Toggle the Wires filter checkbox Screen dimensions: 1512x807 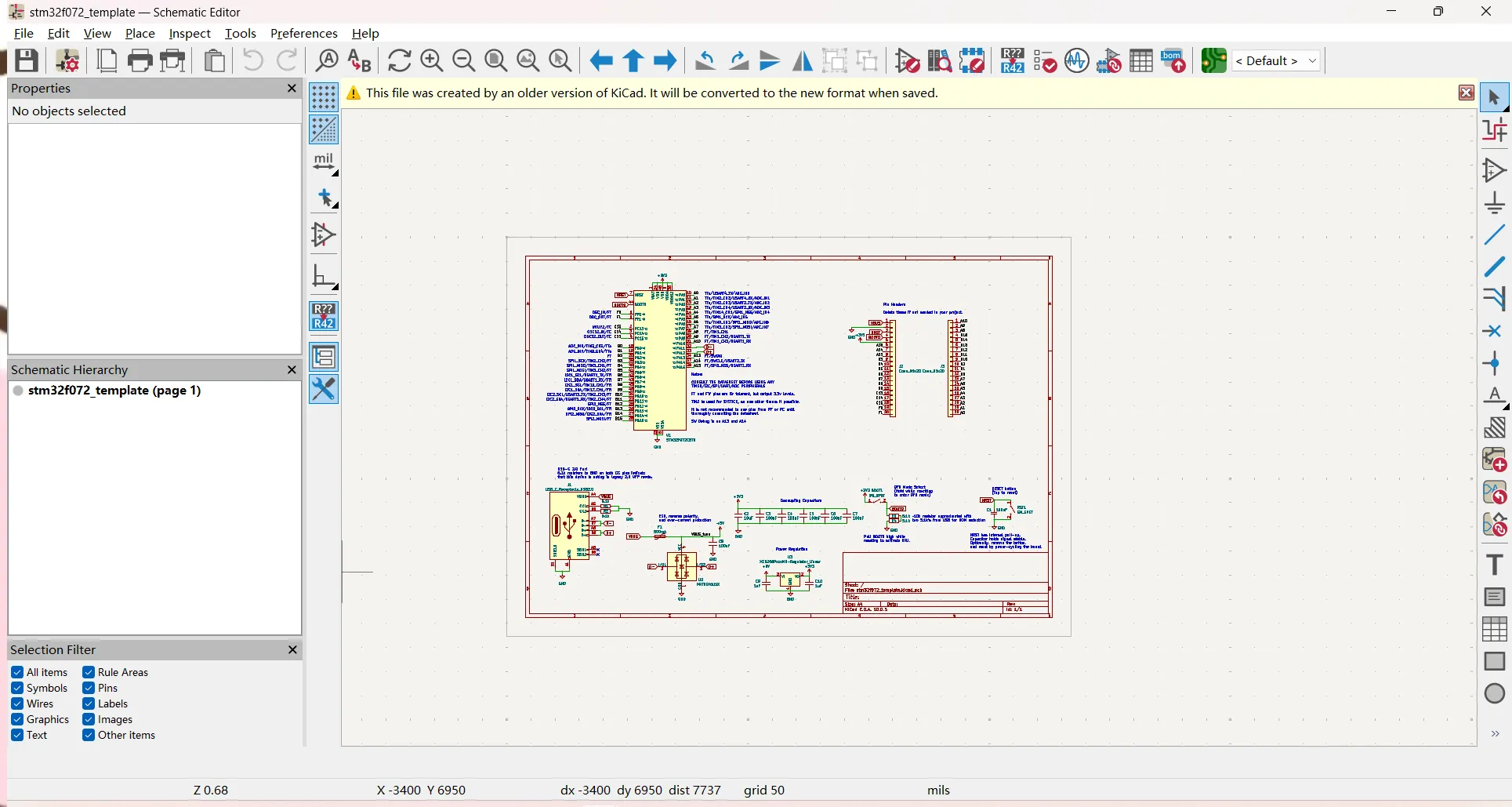(x=17, y=703)
